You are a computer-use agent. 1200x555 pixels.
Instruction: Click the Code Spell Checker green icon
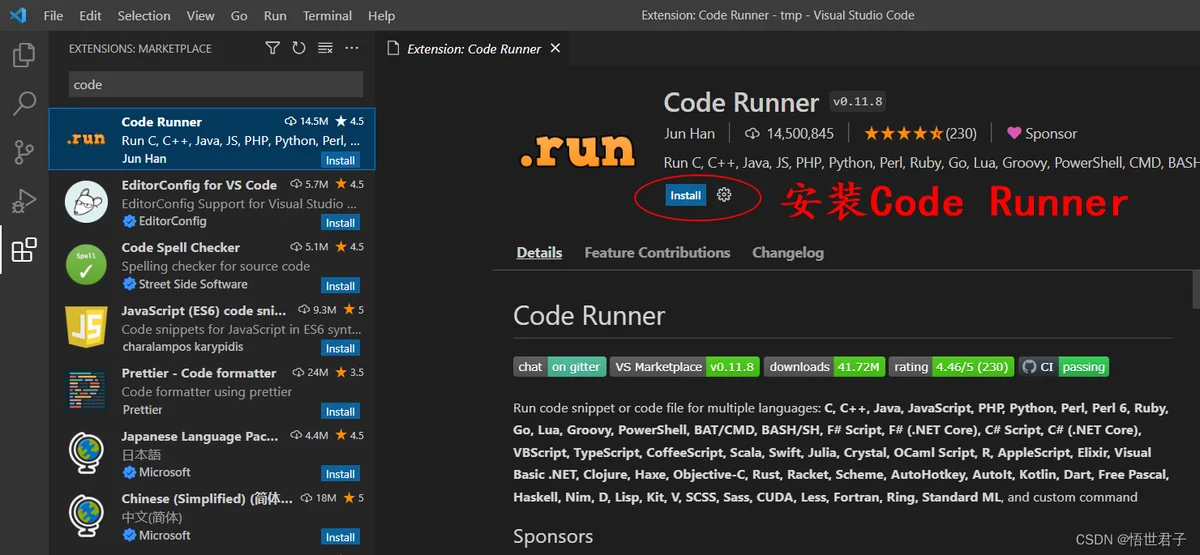pos(86,265)
